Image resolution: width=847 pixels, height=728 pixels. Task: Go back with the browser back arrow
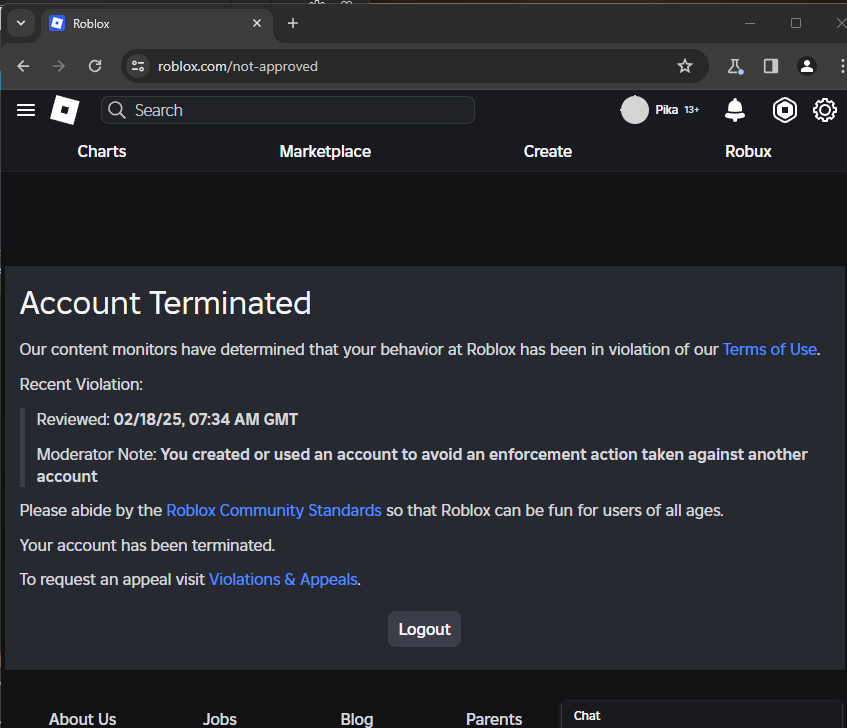23,66
